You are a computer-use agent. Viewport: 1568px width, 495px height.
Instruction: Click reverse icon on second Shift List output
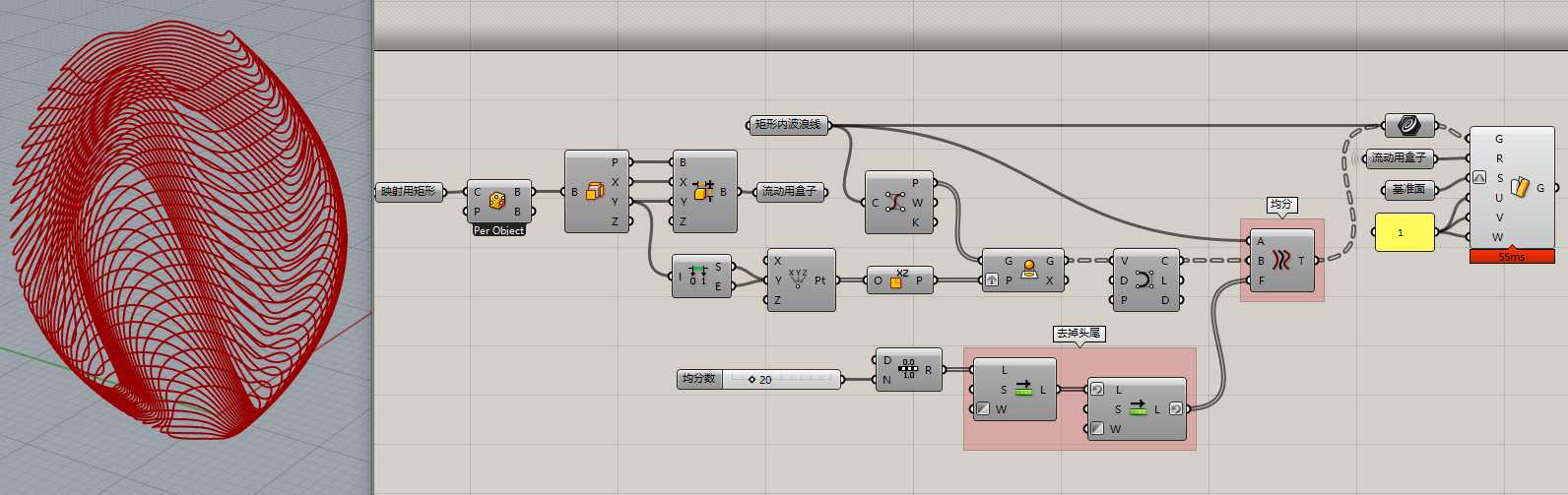tap(1175, 408)
